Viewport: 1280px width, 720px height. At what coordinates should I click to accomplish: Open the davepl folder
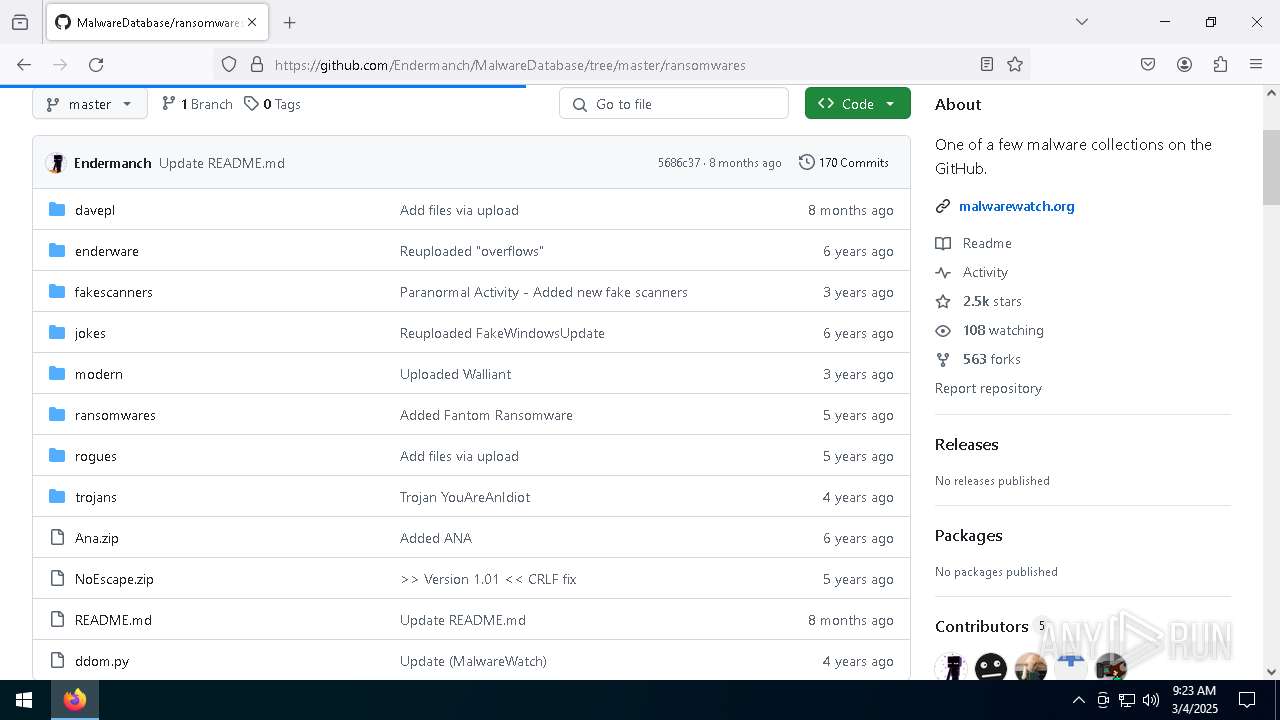pos(95,210)
